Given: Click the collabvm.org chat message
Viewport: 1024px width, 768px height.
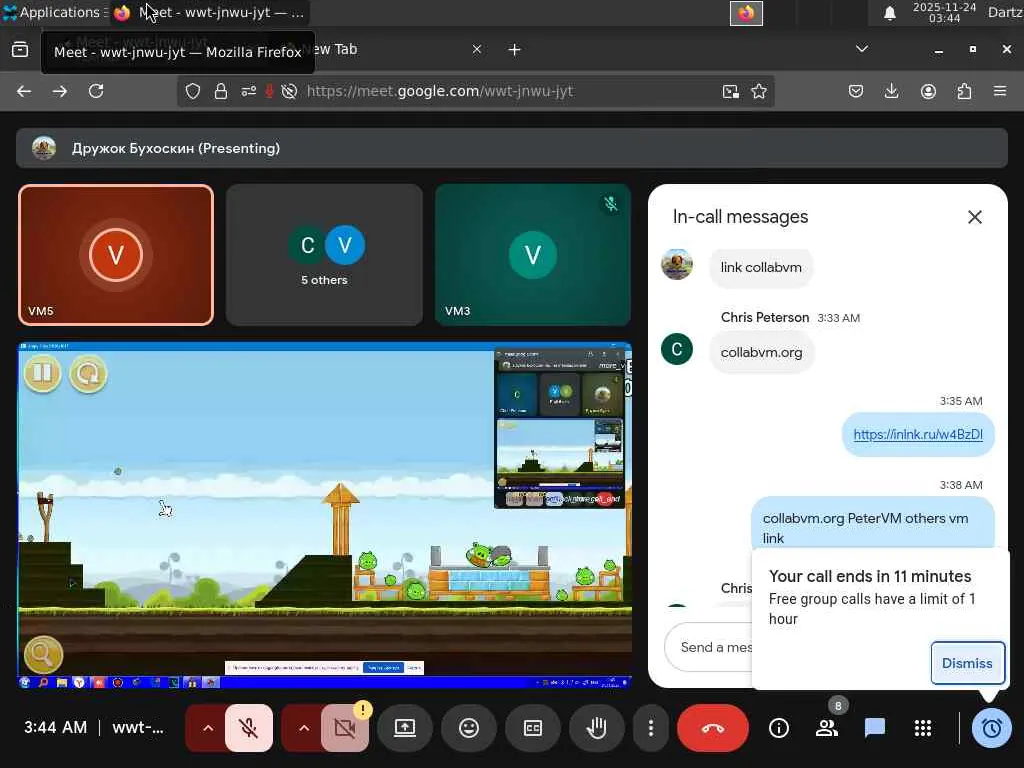Looking at the screenshot, I should (x=761, y=353).
